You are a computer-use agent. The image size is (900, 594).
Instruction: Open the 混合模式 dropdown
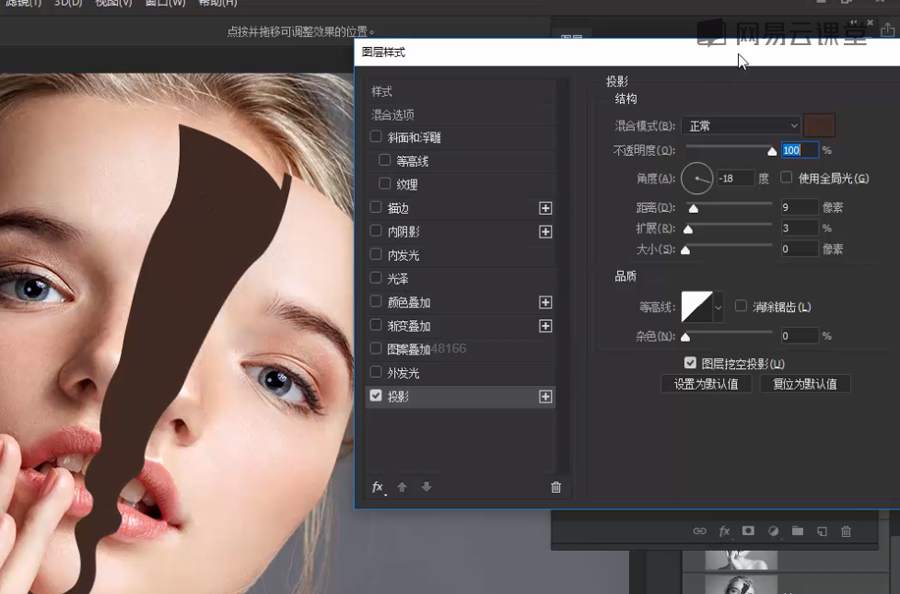(x=741, y=126)
